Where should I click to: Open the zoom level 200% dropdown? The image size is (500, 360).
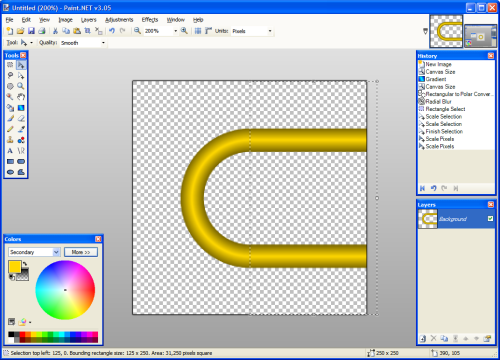[x=175, y=31]
